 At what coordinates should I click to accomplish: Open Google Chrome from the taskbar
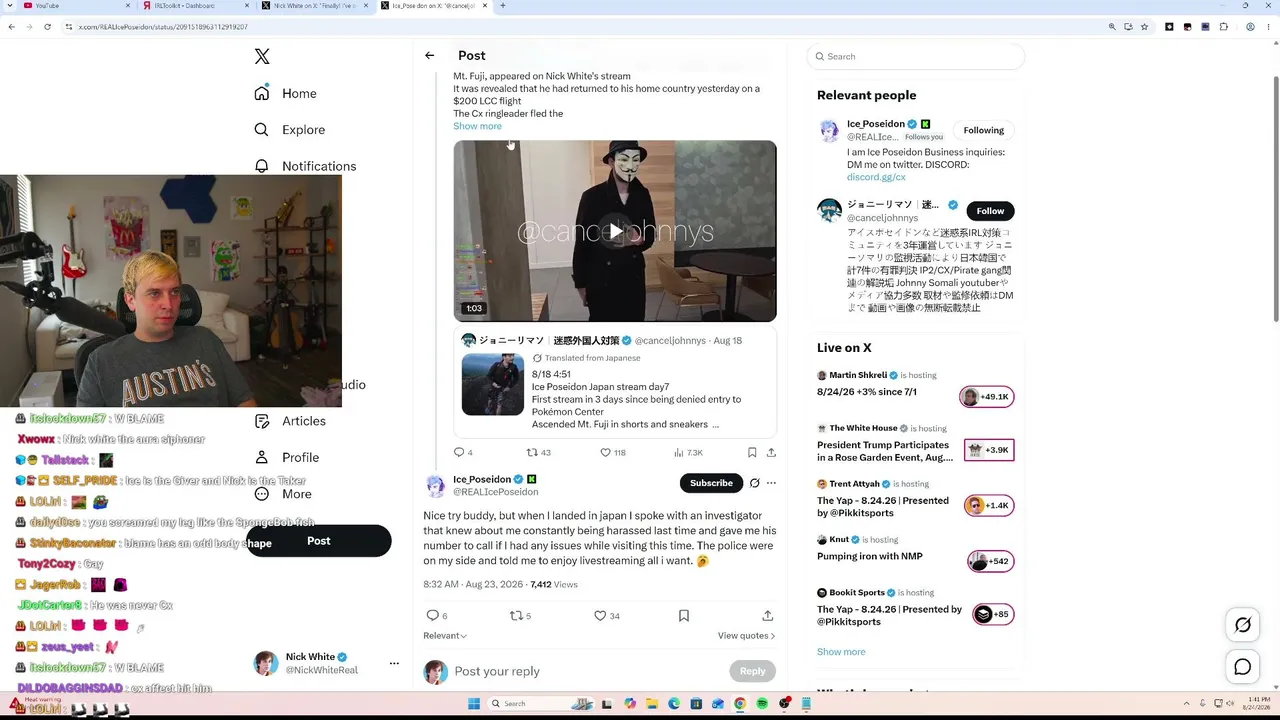pos(740,704)
